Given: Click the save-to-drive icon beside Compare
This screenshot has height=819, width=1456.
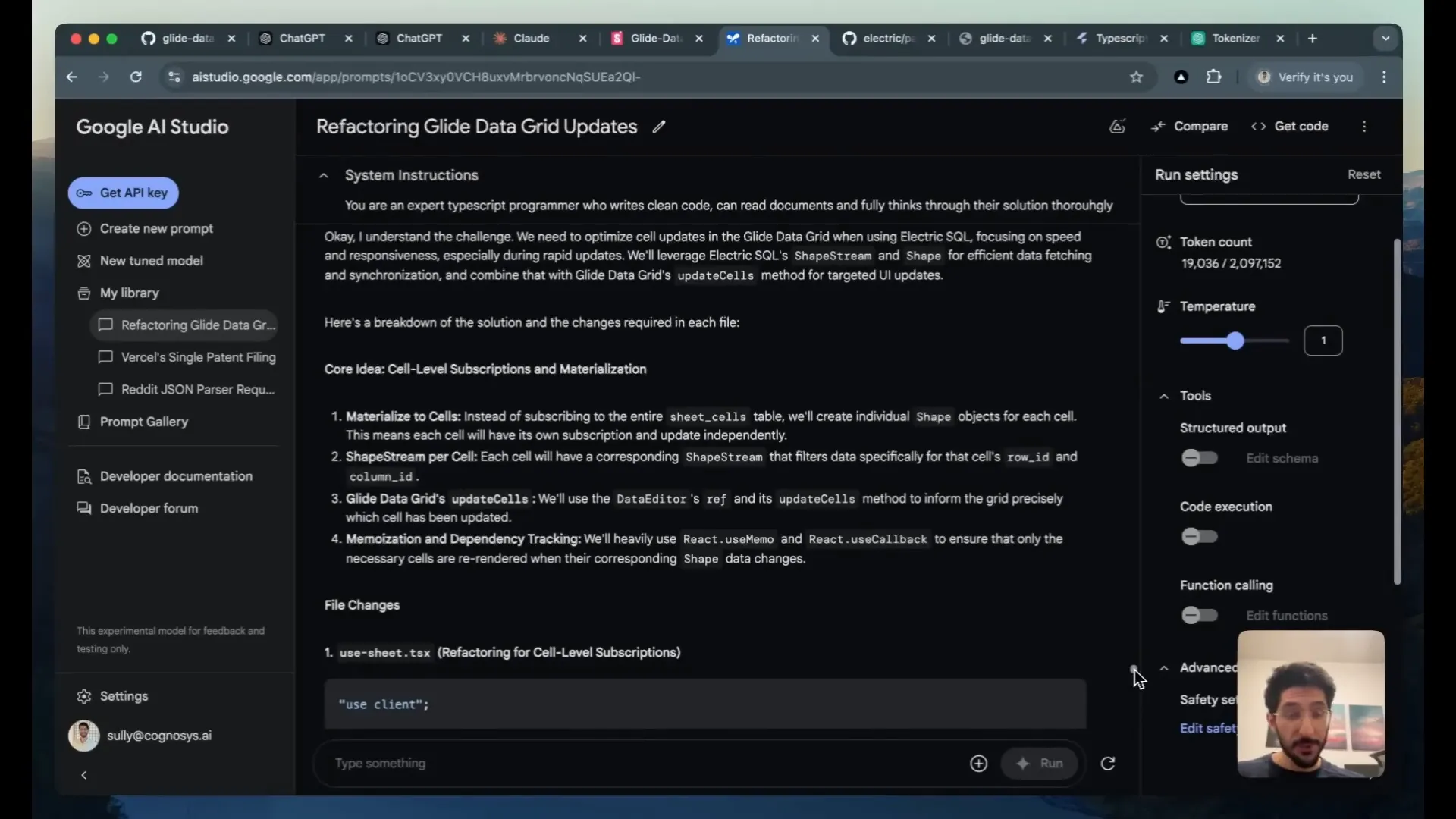Looking at the screenshot, I should (1117, 127).
